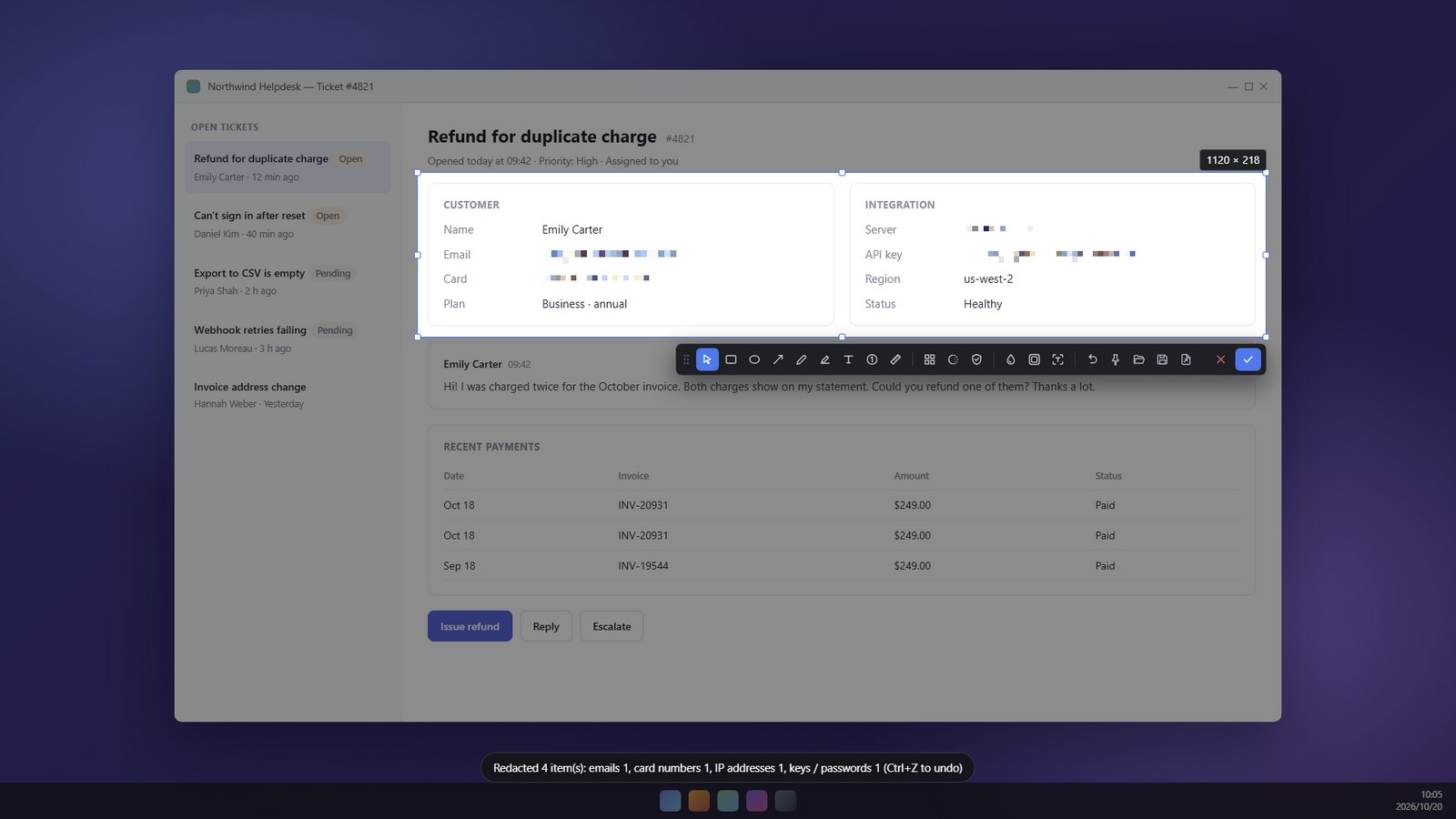
Task: Click the open folder icon
Action: [1138, 359]
